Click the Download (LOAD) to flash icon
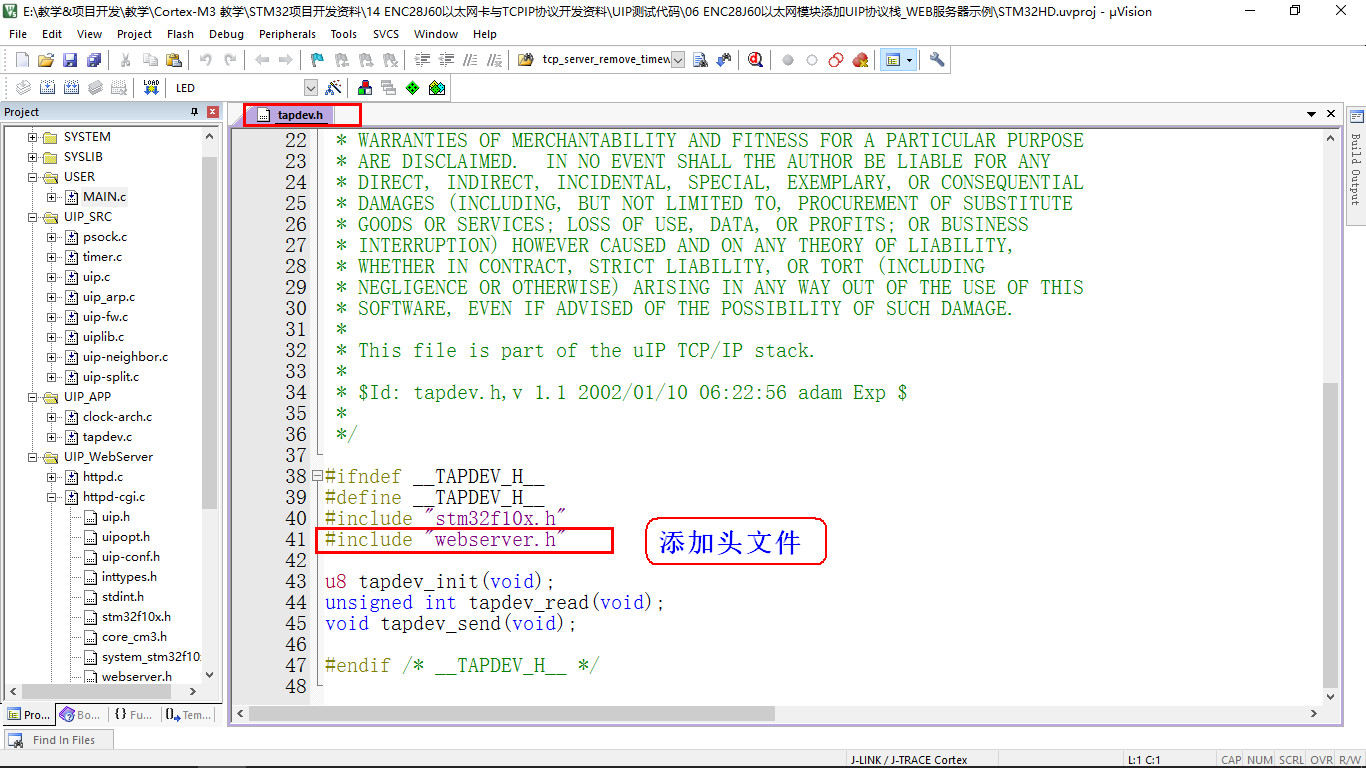1366x768 pixels. tap(151, 88)
